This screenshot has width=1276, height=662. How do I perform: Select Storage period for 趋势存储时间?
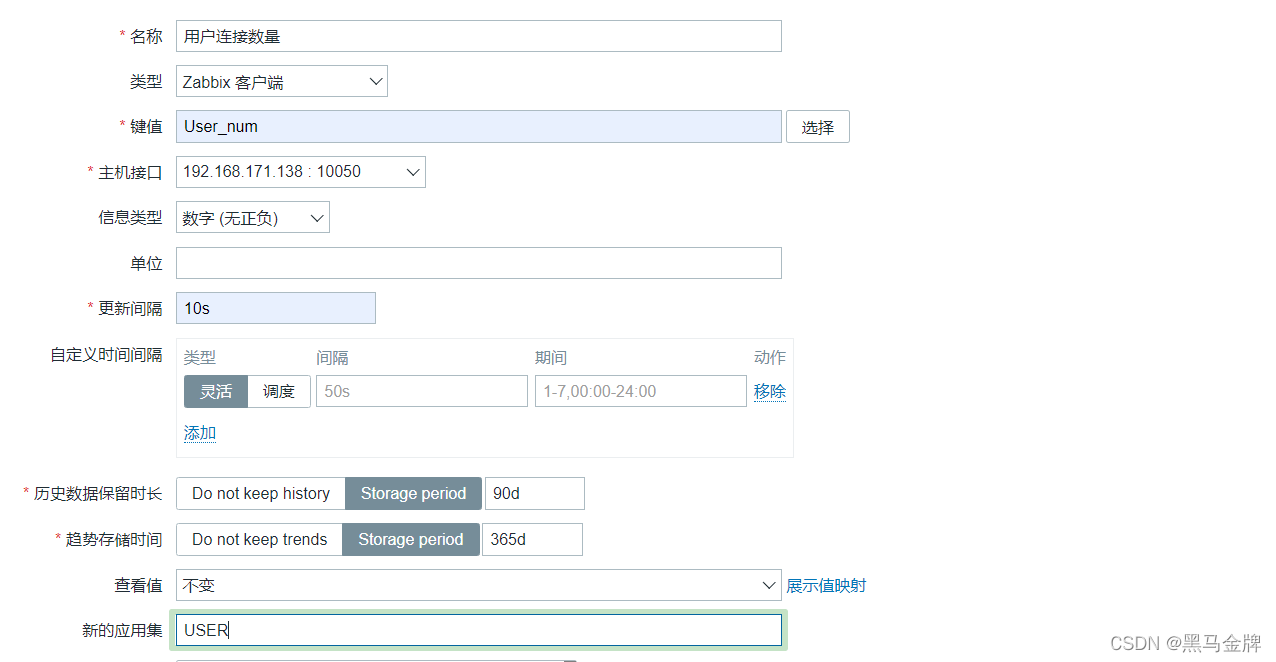coord(411,539)
